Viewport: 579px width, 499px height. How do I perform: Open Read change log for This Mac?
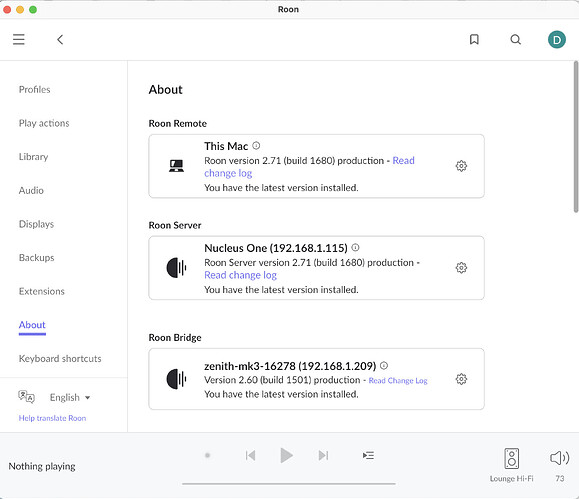(228, 173)
